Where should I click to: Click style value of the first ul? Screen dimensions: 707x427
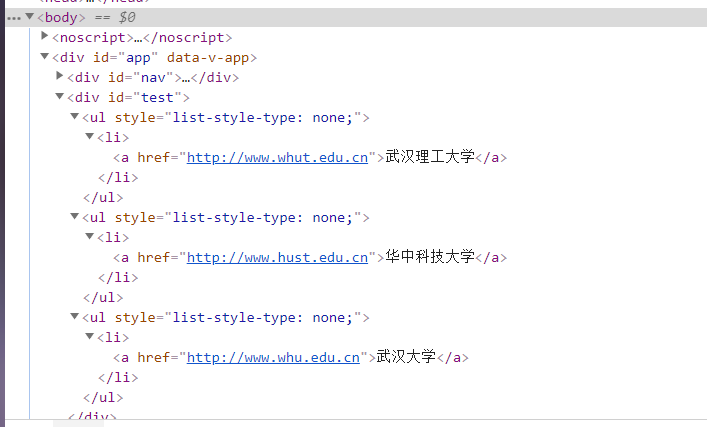tap(263, 118)
